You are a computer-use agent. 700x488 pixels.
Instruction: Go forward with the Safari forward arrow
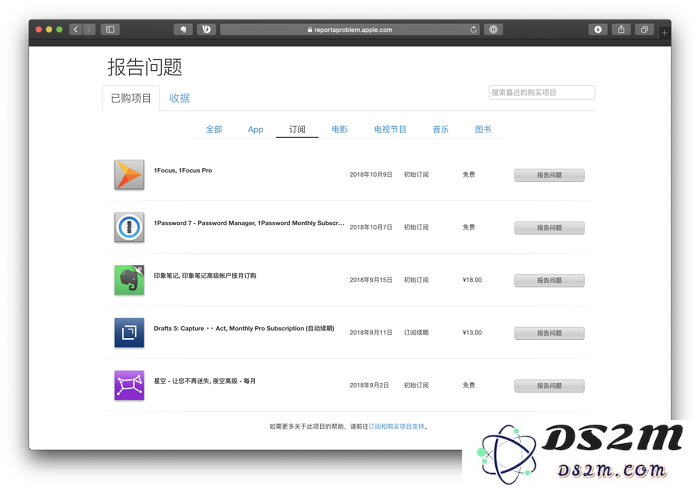tap(89, 29)
